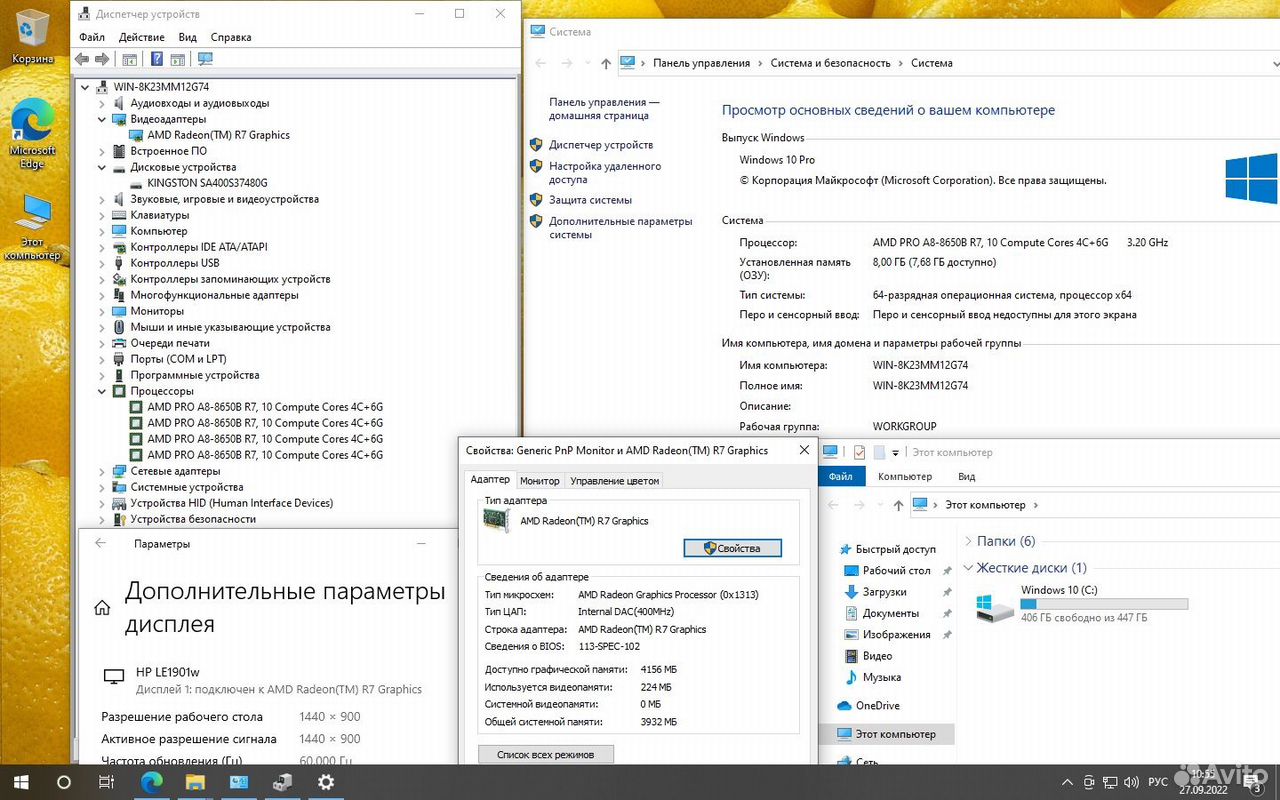
Task: Open Настройка удаленного доступа link
Action: coord(605,173)
